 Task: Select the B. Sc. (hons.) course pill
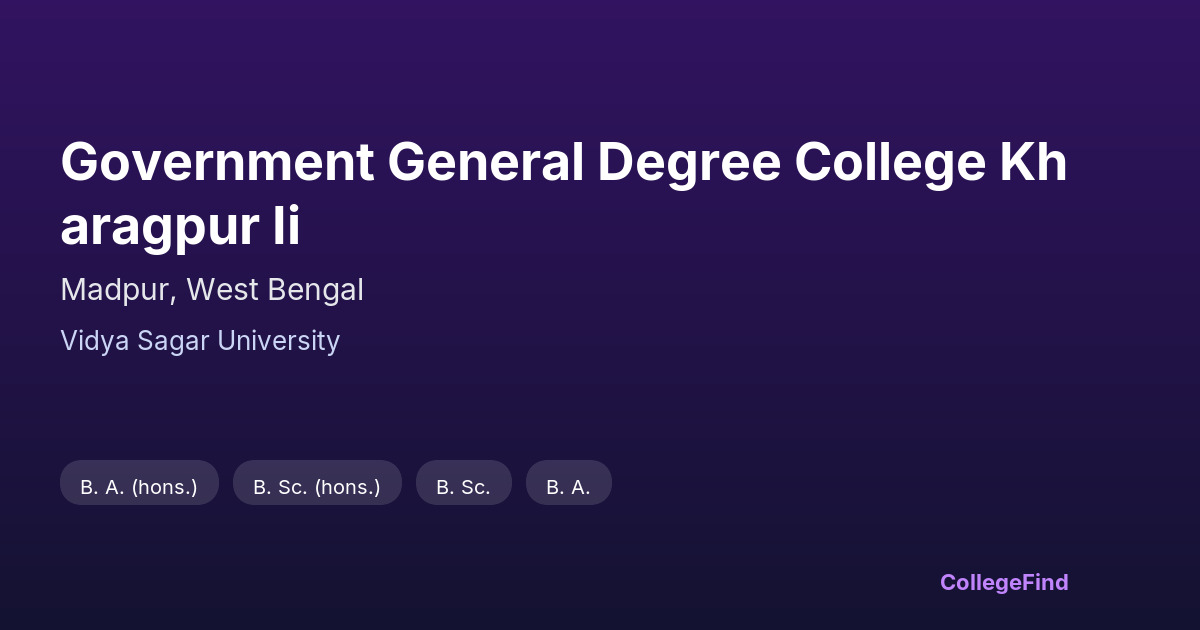(317, 487)
